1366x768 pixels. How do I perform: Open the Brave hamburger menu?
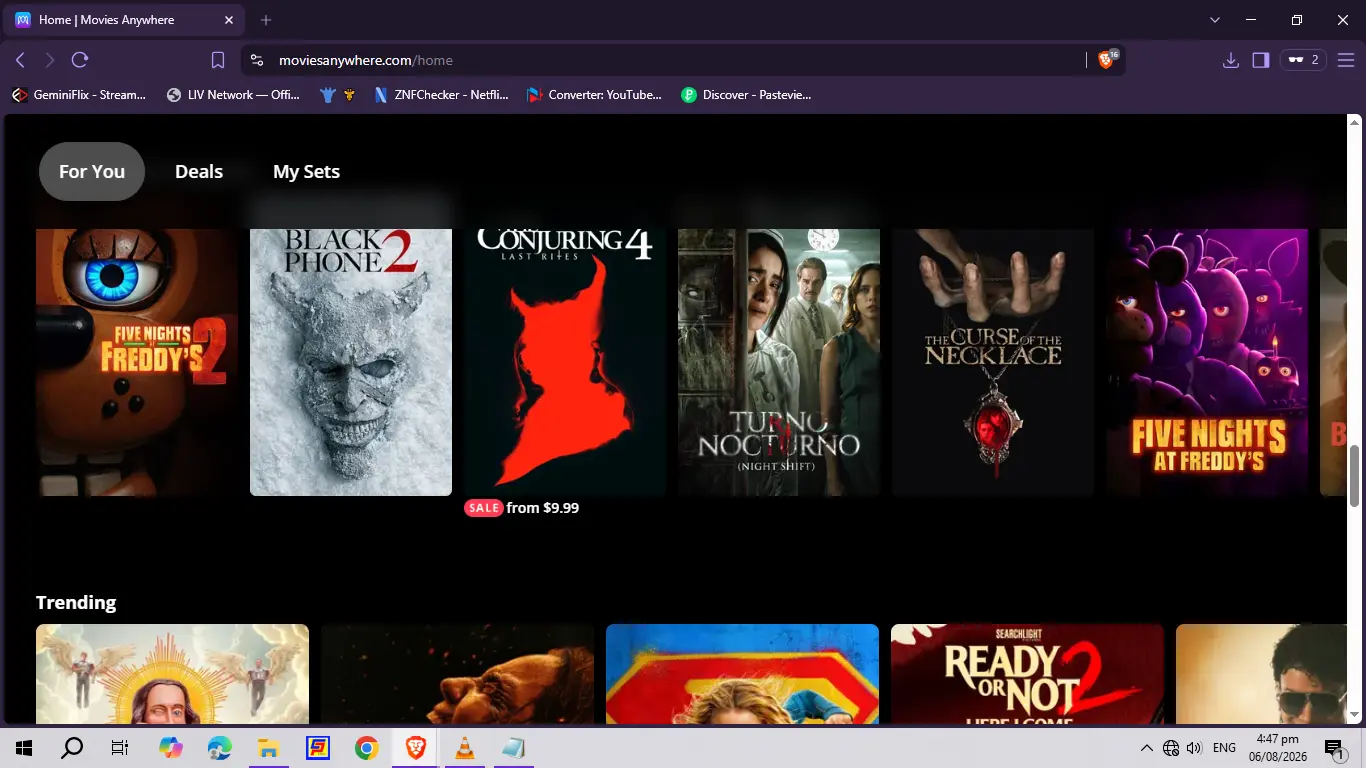tap(1345, 60)
